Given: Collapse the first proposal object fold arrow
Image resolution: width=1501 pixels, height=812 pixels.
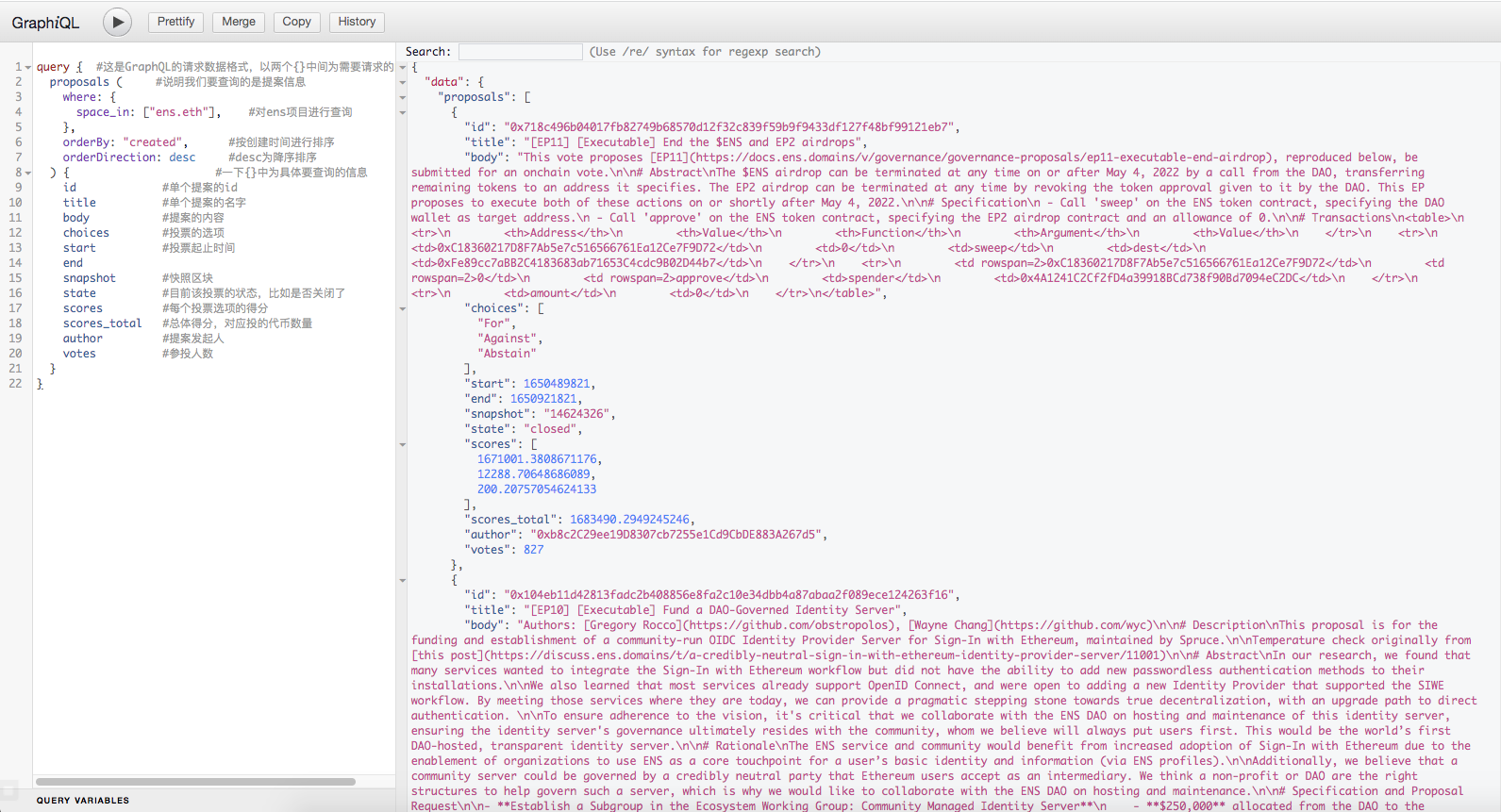Looking at the screenshot, I should click(x=403, y=113).
